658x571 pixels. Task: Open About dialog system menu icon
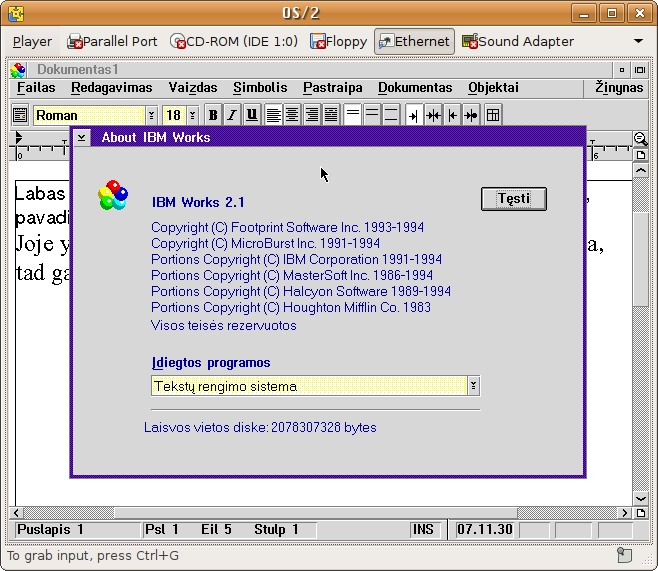[81, 137]
